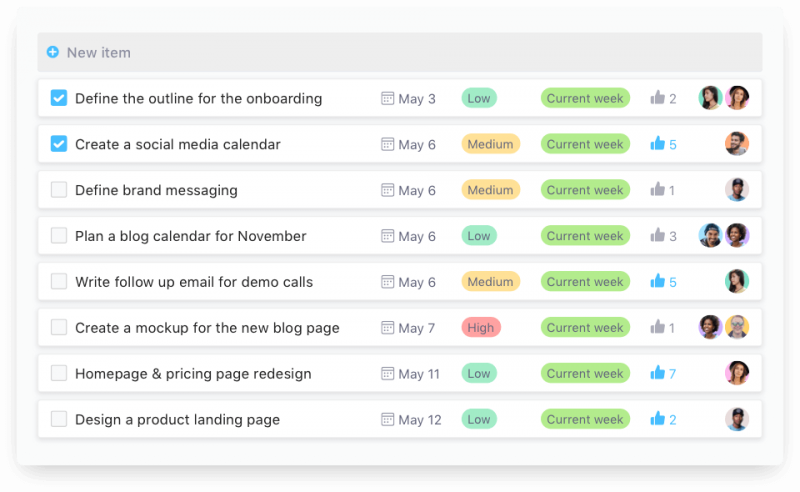The height and width of the screenshot is (492, 800).
Task: Check off Define brand messaging task
Action: click(59, 190)
